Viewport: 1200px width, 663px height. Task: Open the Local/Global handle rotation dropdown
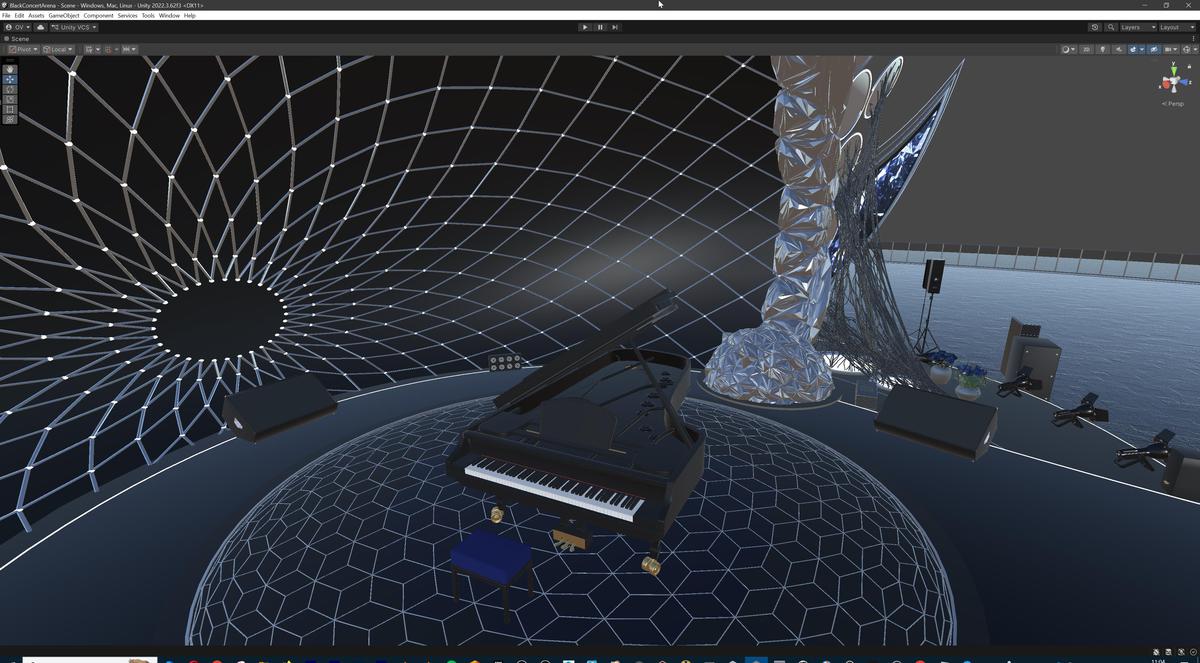(58, 49)
